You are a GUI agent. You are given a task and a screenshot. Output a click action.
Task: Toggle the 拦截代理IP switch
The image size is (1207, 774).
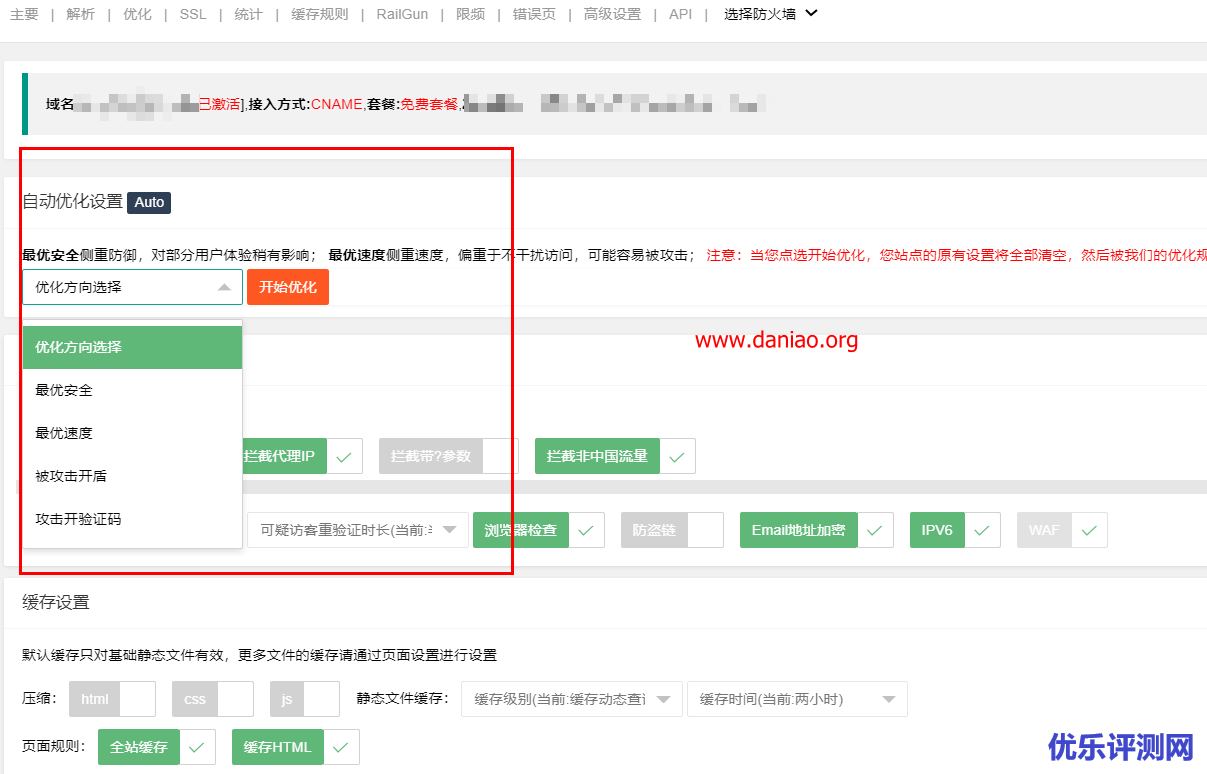(x=302, y=456)
